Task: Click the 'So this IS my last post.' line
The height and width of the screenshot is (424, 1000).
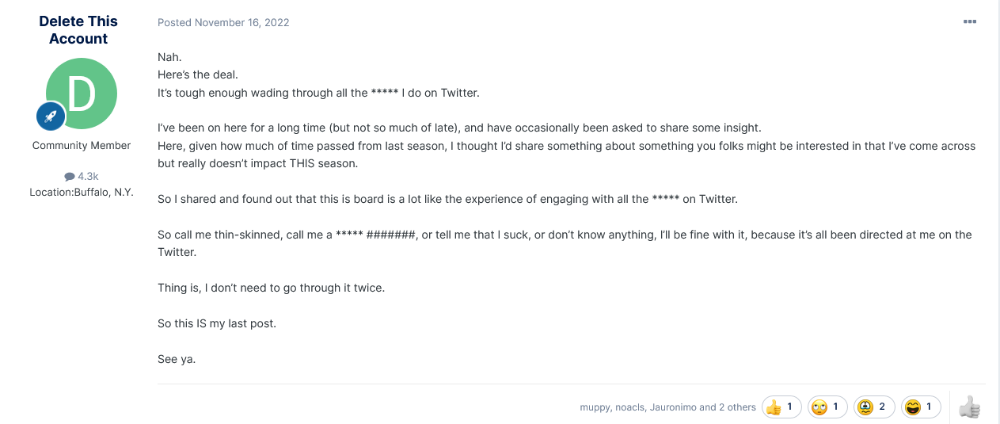Action: click(217, 323)
